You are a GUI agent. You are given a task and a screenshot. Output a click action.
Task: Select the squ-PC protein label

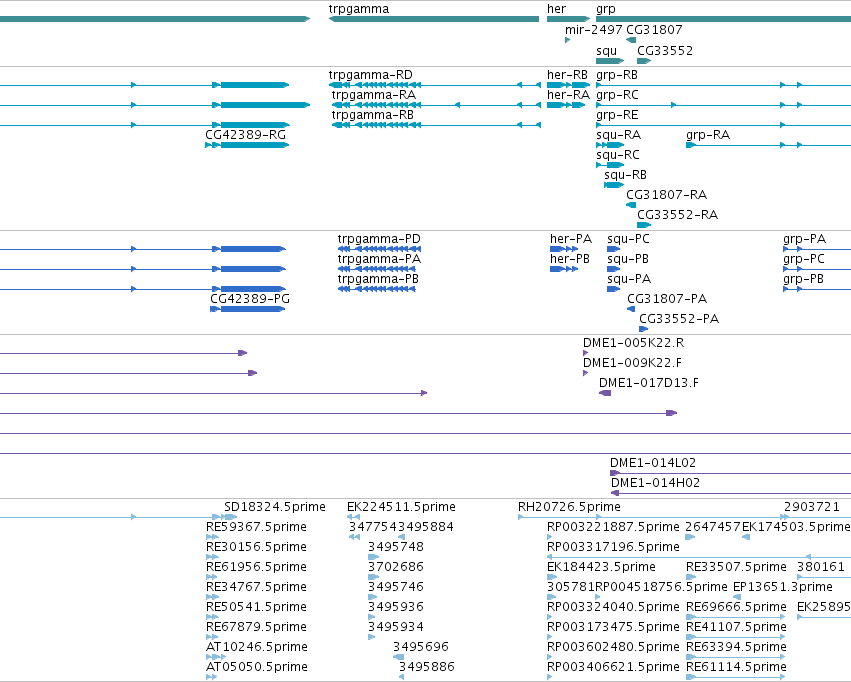[628, 239]
